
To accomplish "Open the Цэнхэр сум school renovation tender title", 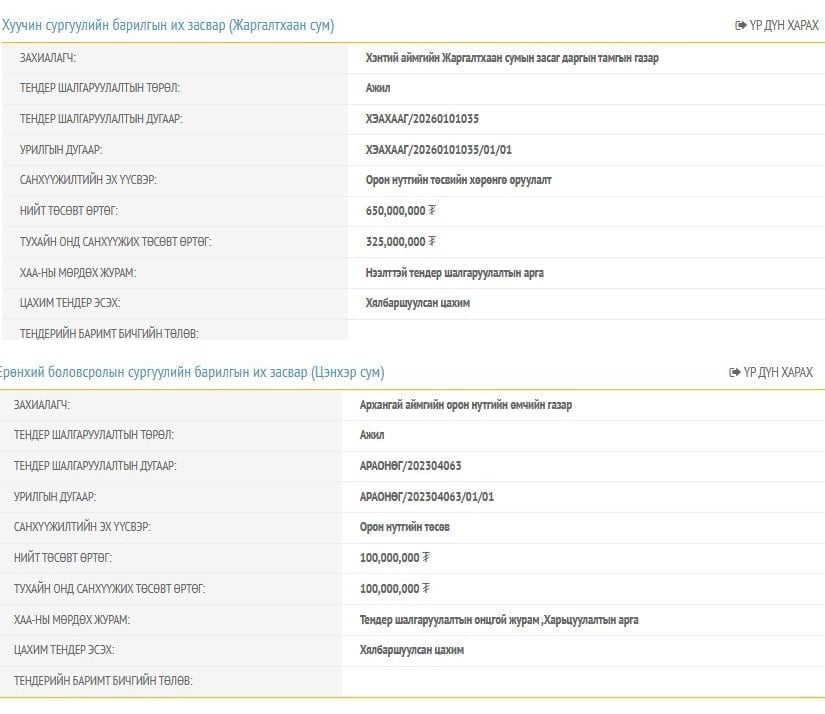I will tap(192, 373).
